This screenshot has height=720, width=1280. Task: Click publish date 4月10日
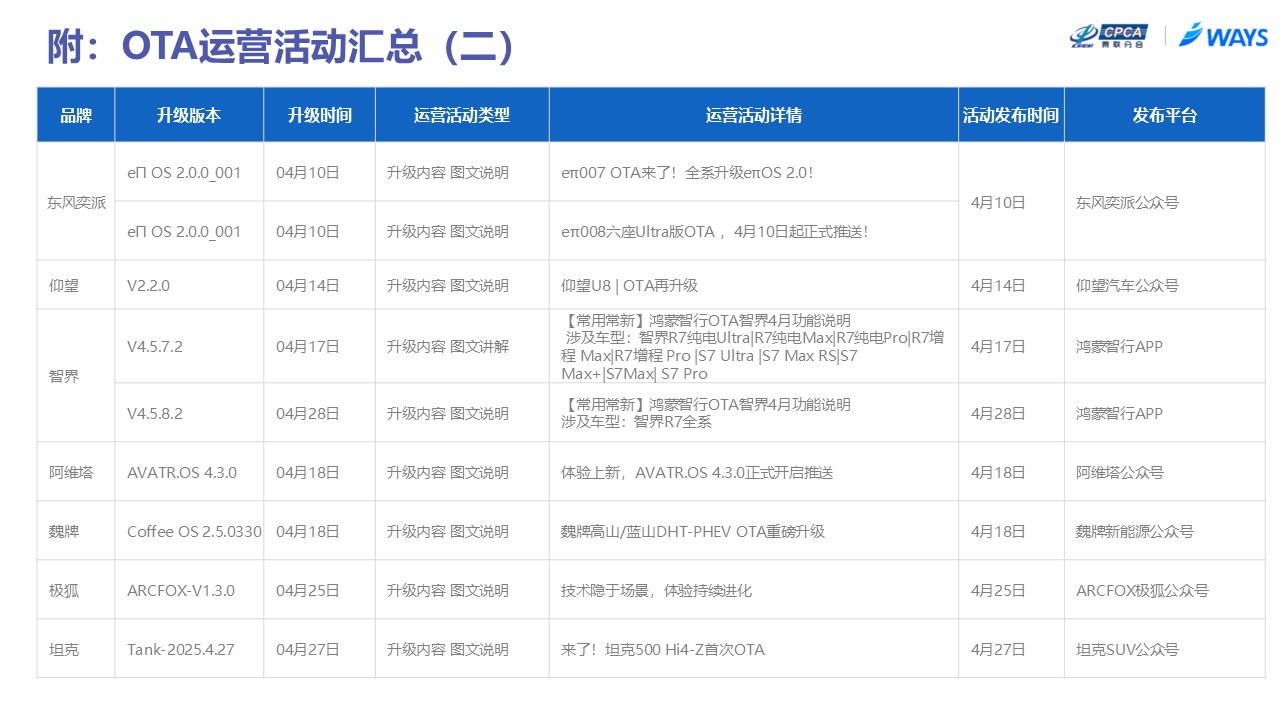tap(998, 202)
